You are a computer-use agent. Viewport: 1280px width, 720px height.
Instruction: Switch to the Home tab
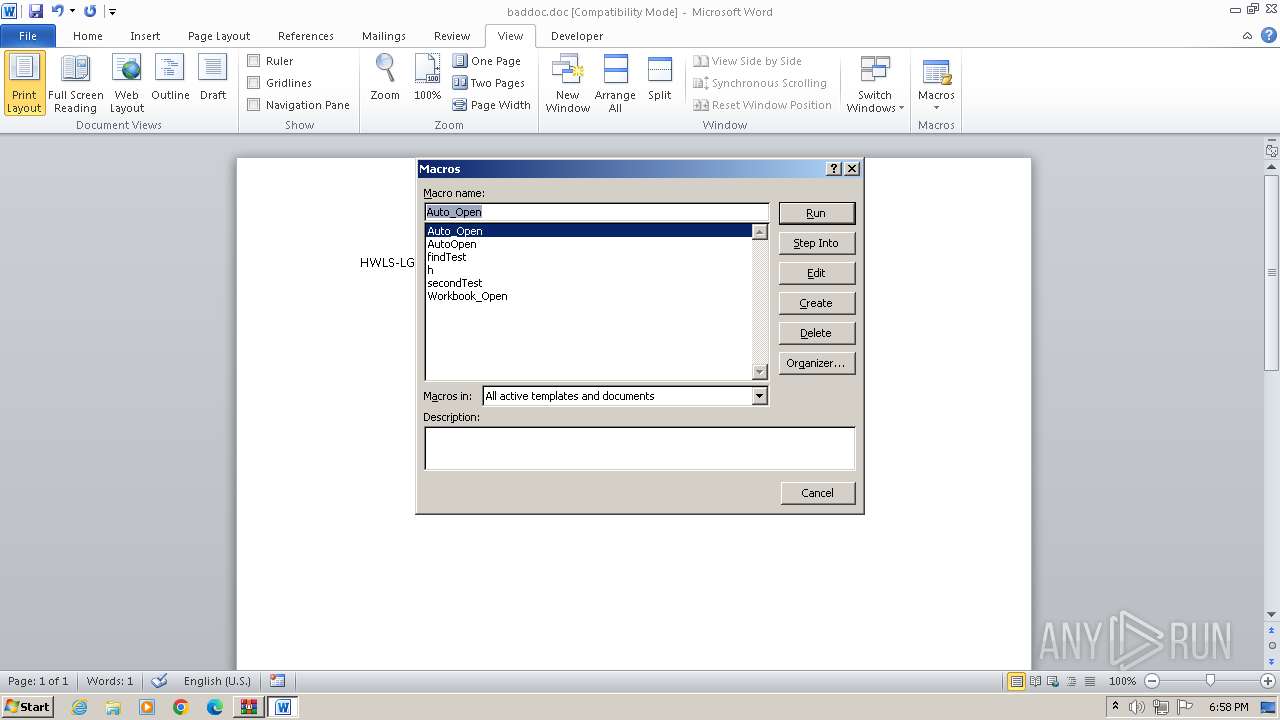tap(88, 36)
